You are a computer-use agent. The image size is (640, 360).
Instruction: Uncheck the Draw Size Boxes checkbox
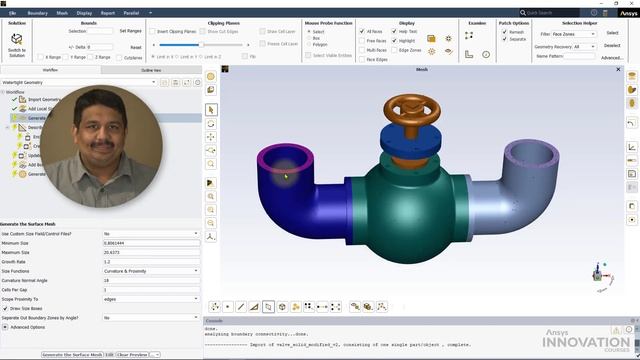[5, 309]
